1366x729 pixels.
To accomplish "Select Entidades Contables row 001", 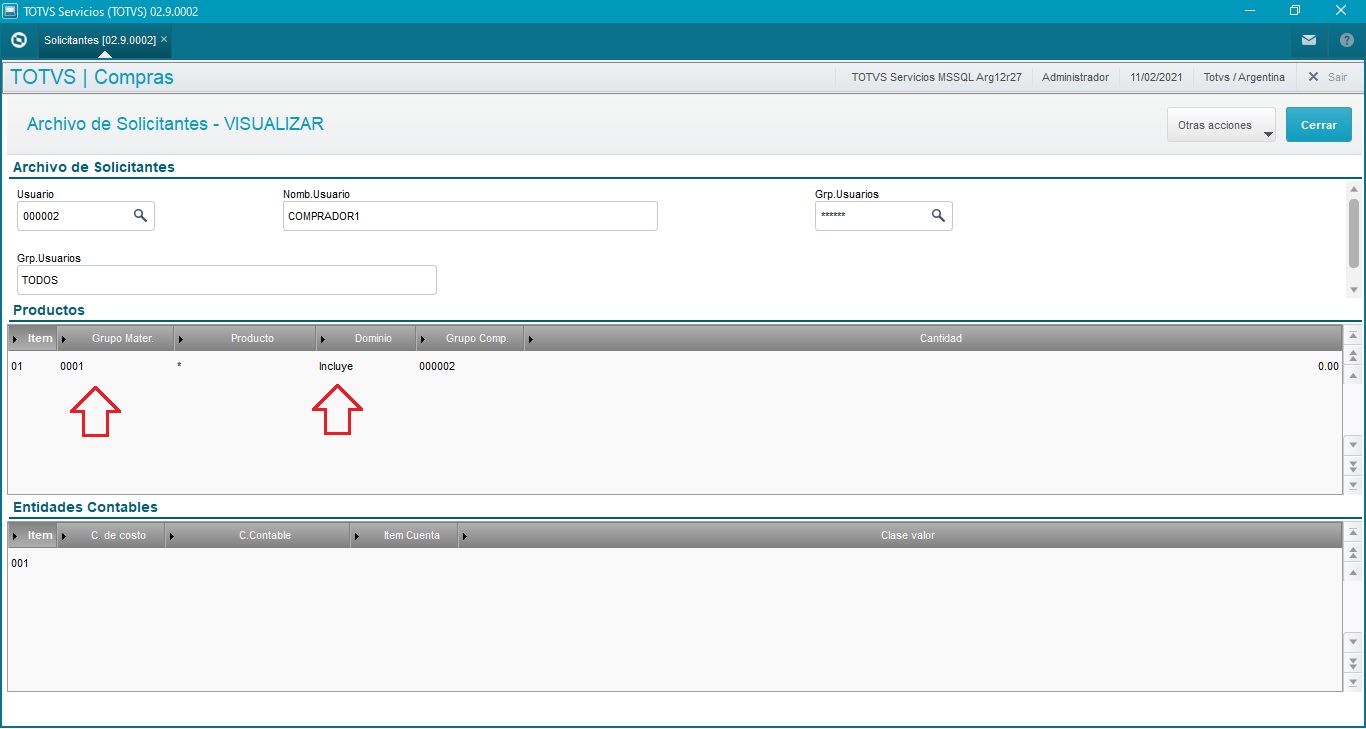I will [20, 563].
